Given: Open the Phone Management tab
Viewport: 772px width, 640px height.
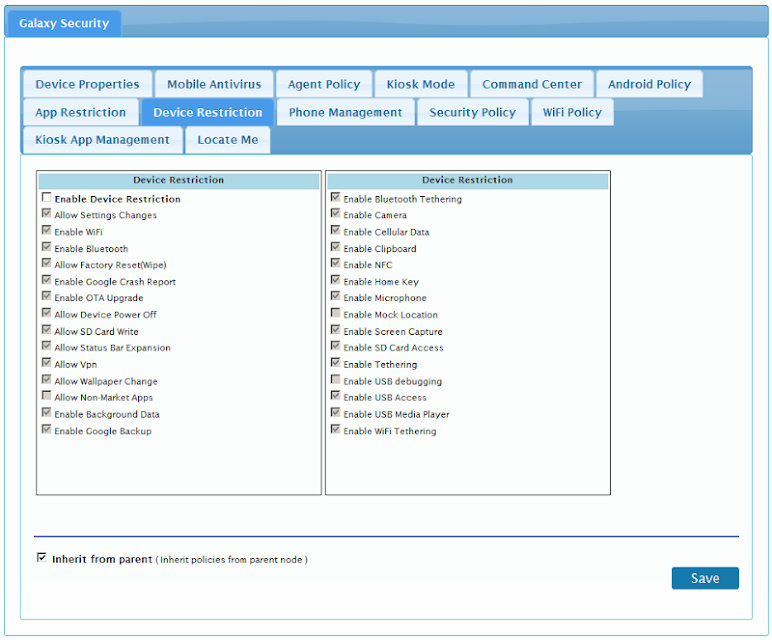Looking at the screenshot, I should (x=345, y=112).
